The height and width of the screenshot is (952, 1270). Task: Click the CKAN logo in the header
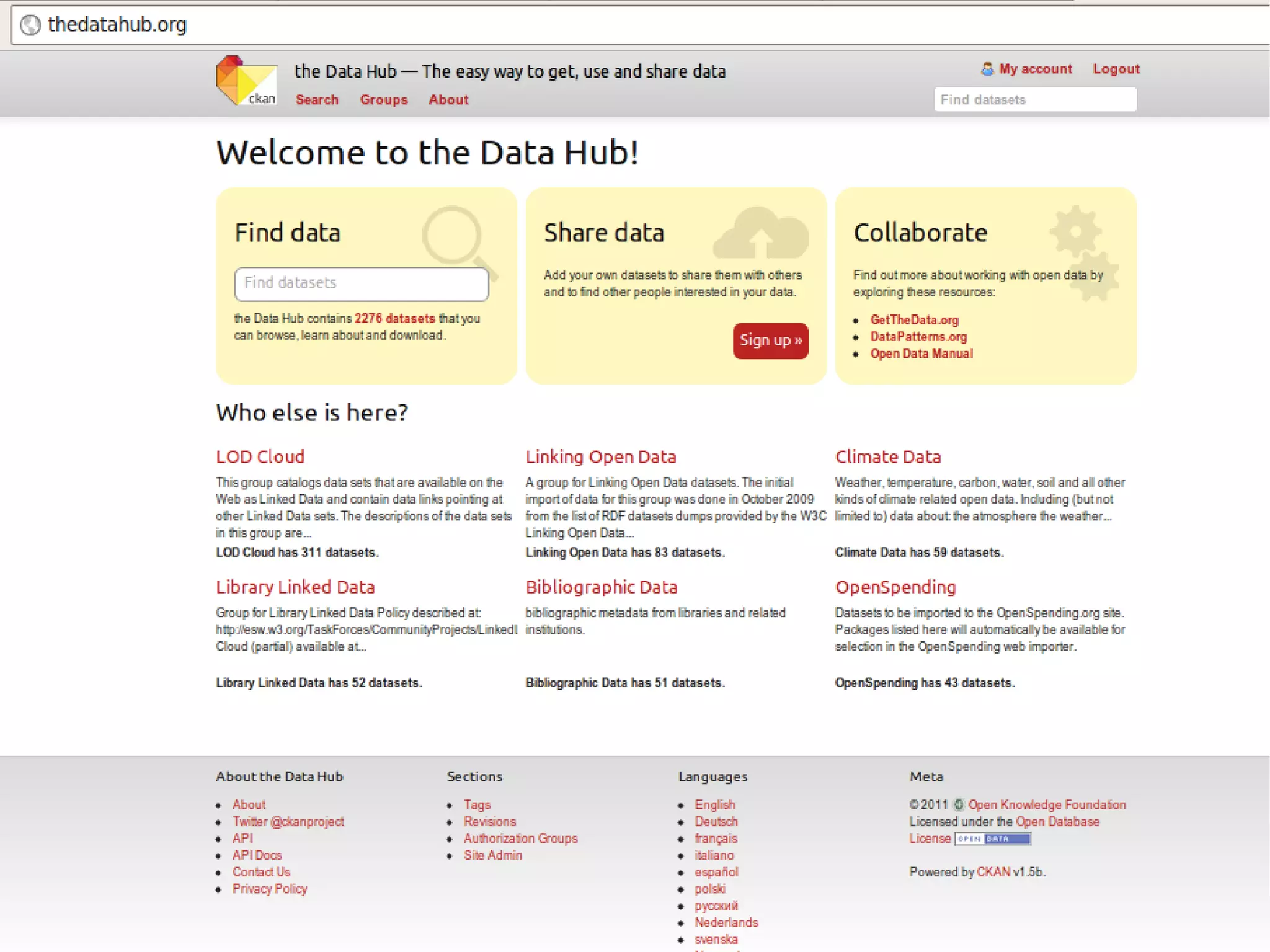tap(246, 81)
